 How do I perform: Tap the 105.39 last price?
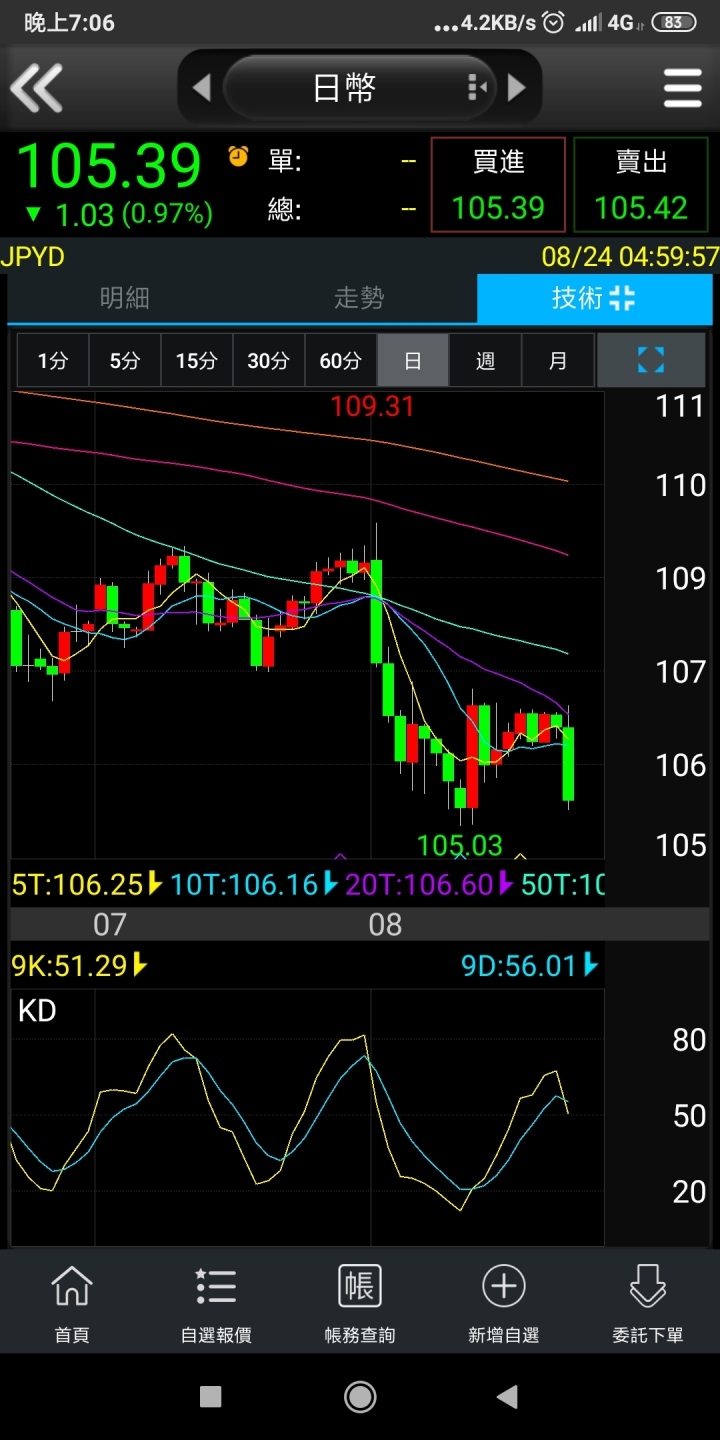(x=110, y=166)
